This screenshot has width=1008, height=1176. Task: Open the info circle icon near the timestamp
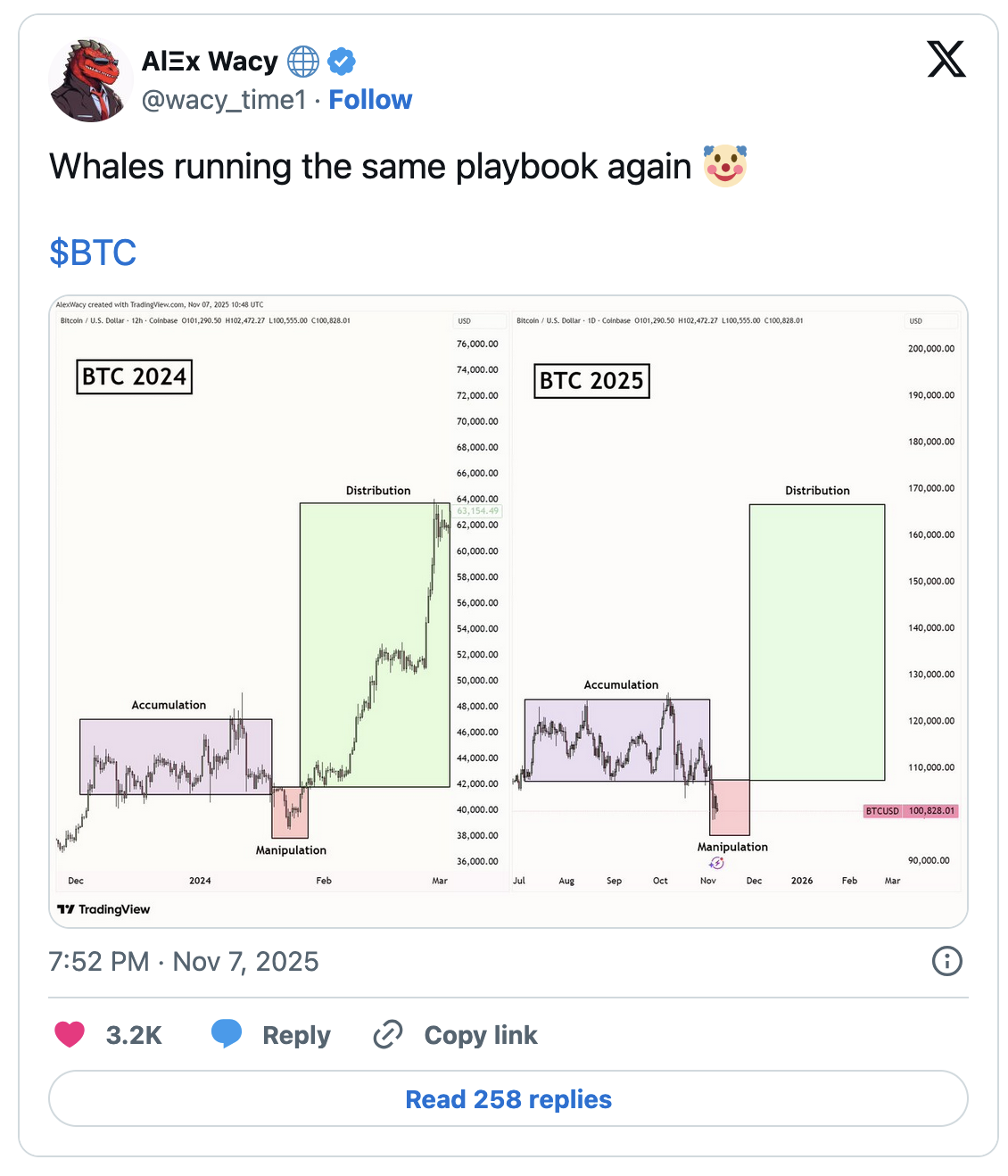point(947,961)
